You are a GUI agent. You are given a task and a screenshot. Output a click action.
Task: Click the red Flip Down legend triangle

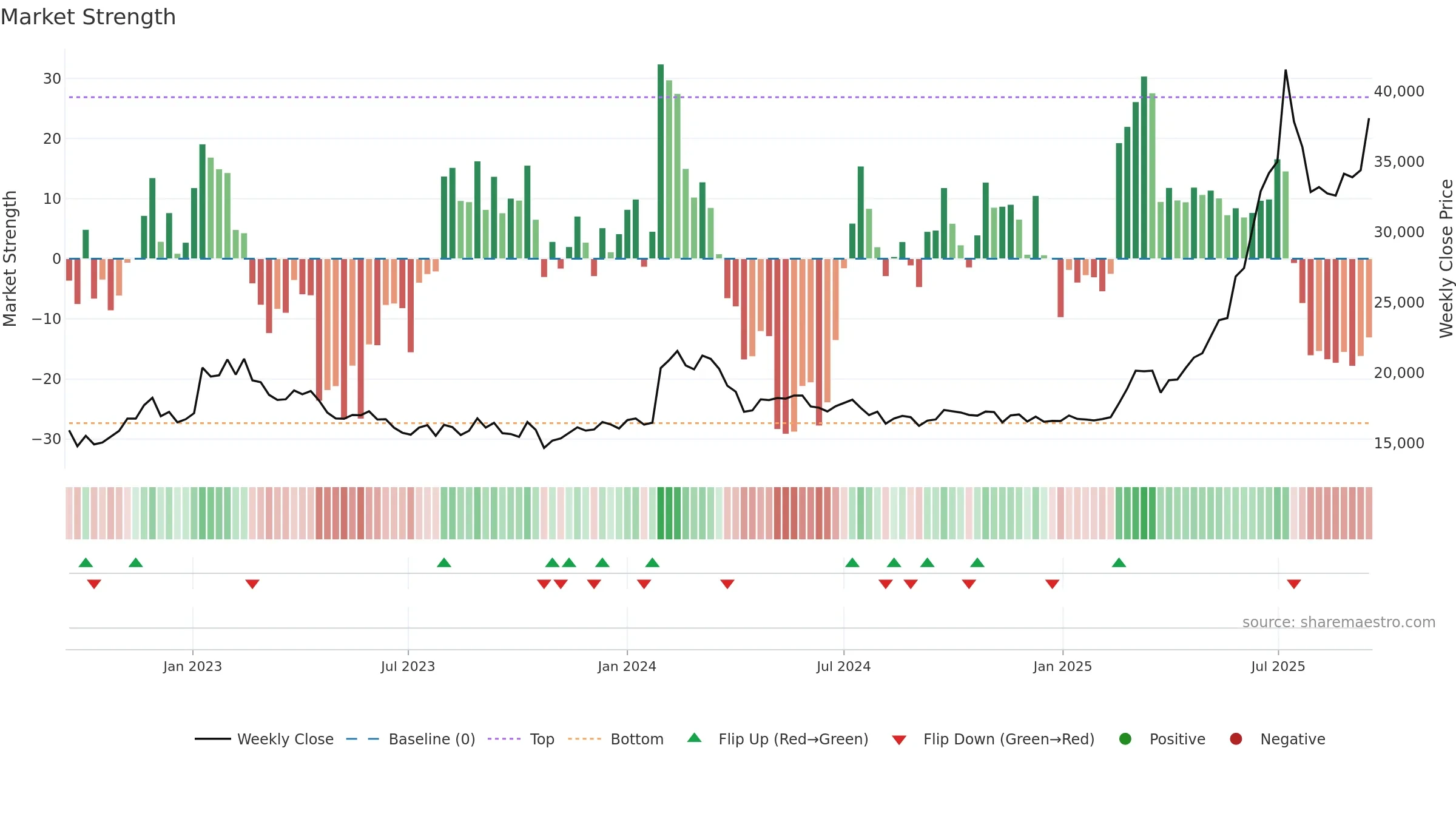(899, 740)
